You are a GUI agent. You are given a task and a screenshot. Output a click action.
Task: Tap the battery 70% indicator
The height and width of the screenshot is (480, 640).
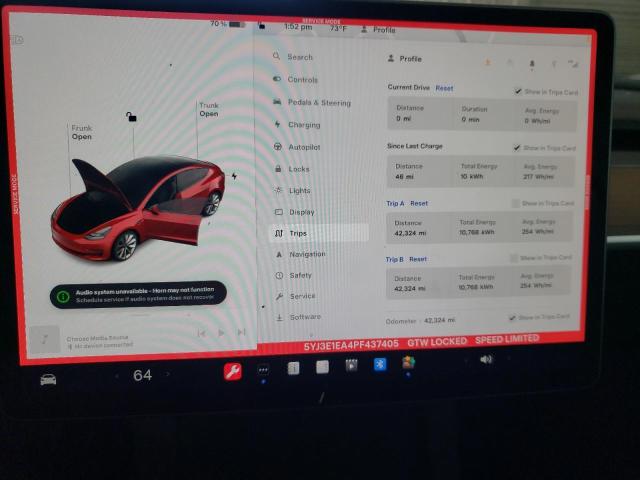[x=228, y=24]
